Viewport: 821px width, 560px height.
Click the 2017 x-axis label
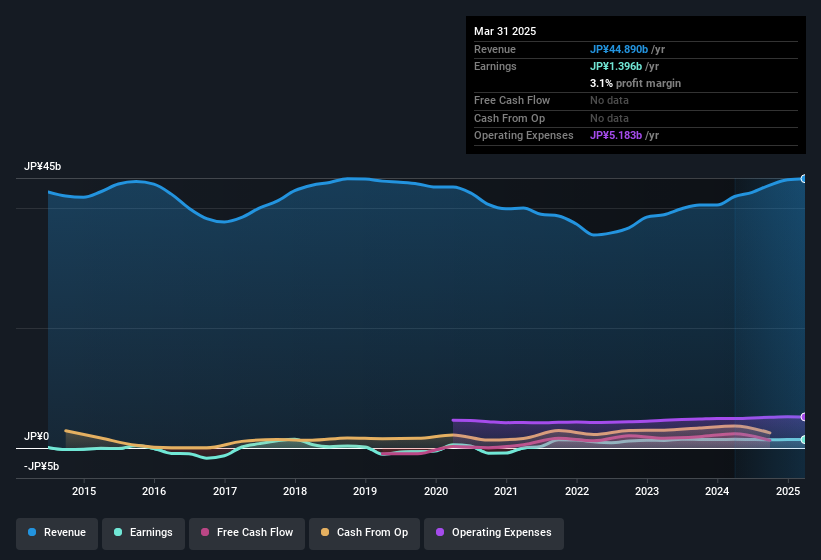tap(225, 491)
